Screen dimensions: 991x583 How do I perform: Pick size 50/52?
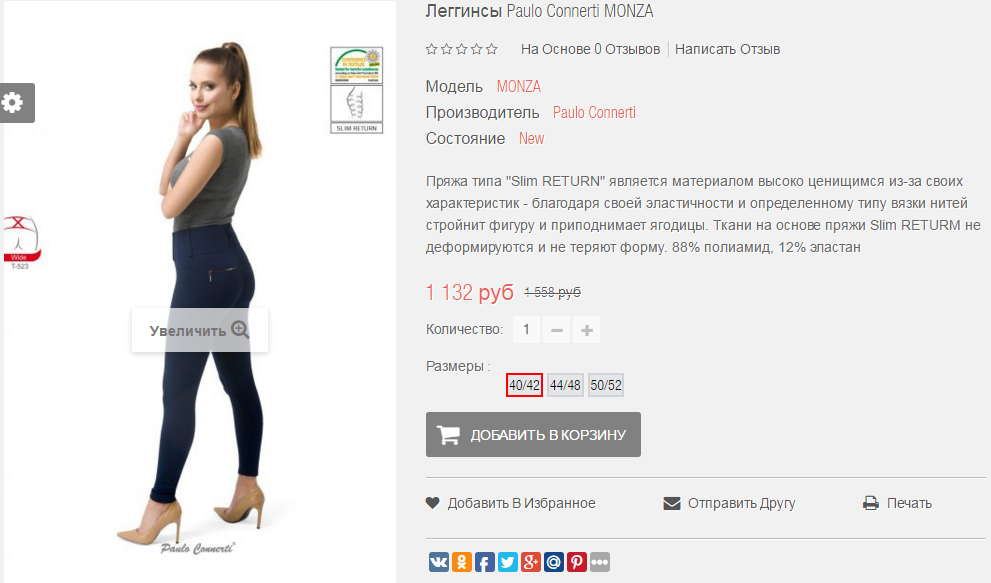606,385
